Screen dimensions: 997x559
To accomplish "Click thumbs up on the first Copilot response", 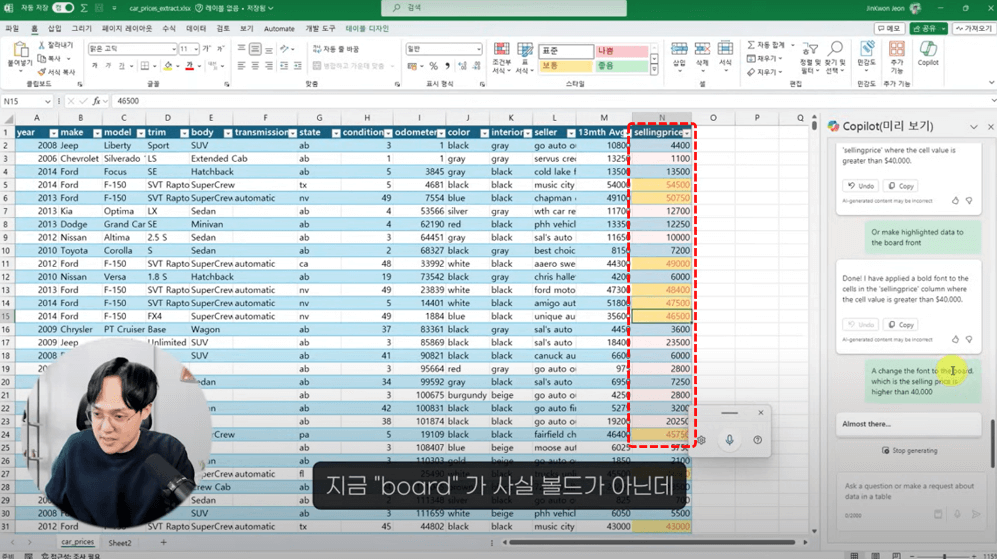I will point(955,200).
